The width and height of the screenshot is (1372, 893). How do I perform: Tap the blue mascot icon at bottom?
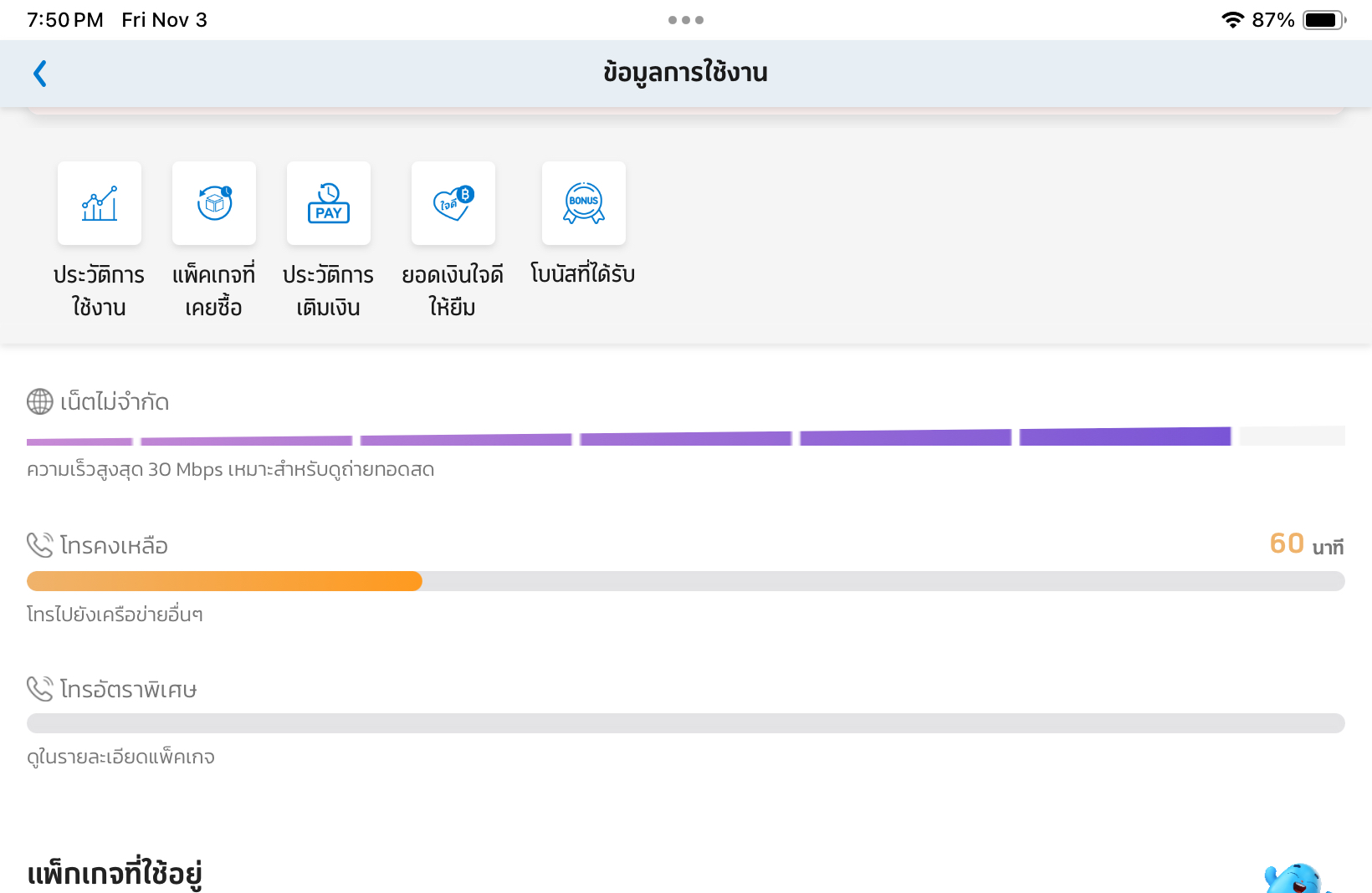coord(1297,878)
